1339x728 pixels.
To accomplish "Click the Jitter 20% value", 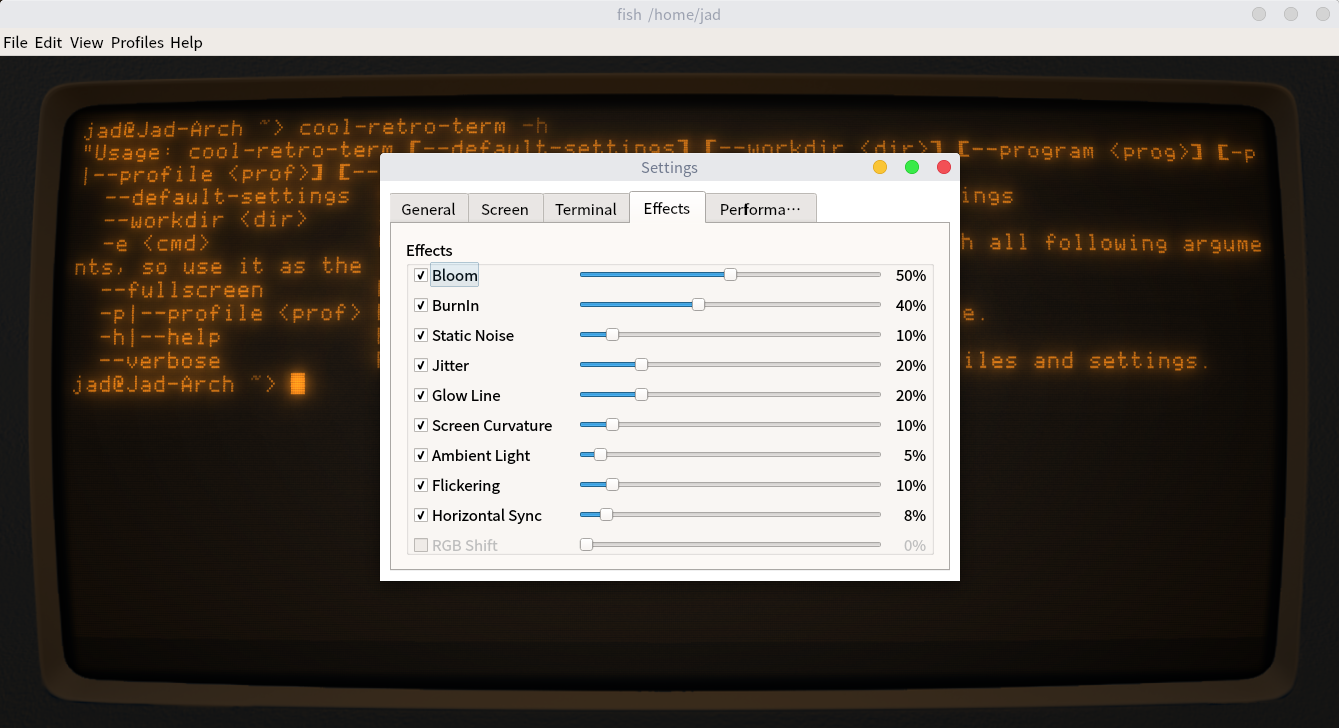I will (x=911, y=365).
